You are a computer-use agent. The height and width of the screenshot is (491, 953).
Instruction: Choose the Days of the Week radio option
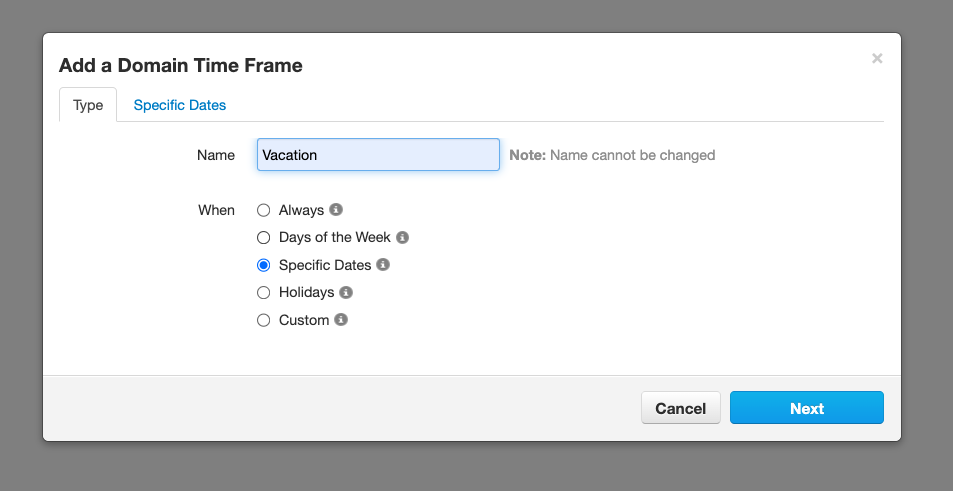(x=263, y=238)
